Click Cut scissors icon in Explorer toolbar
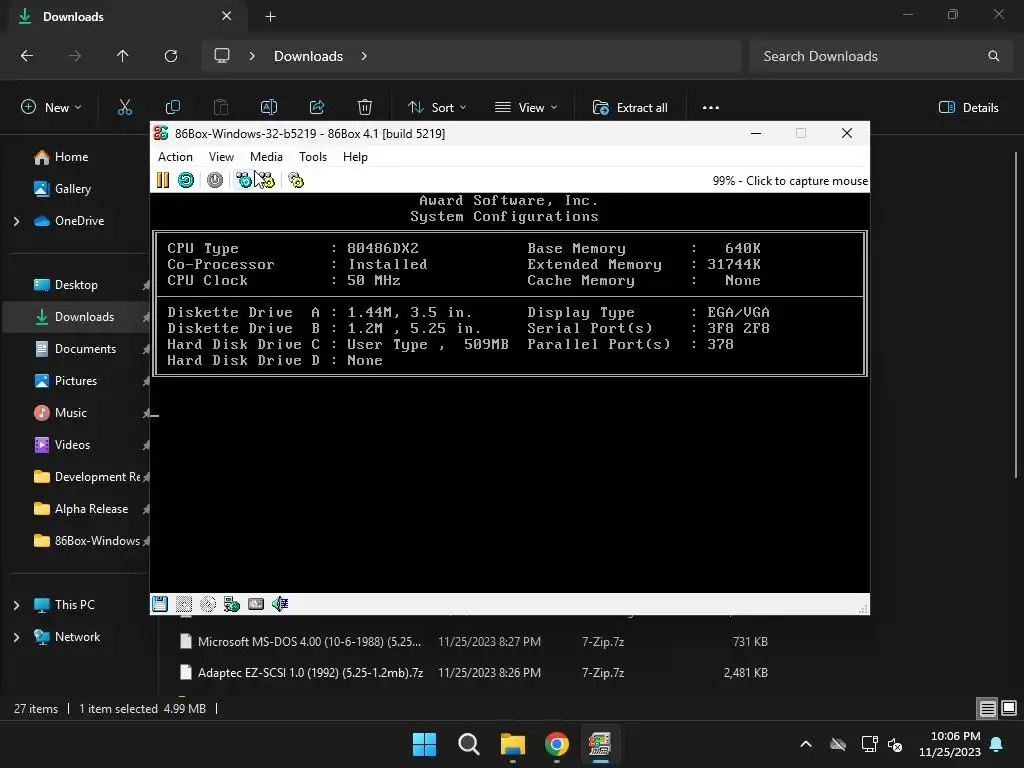The image size is (1024, 768). [x=125, y=107]
